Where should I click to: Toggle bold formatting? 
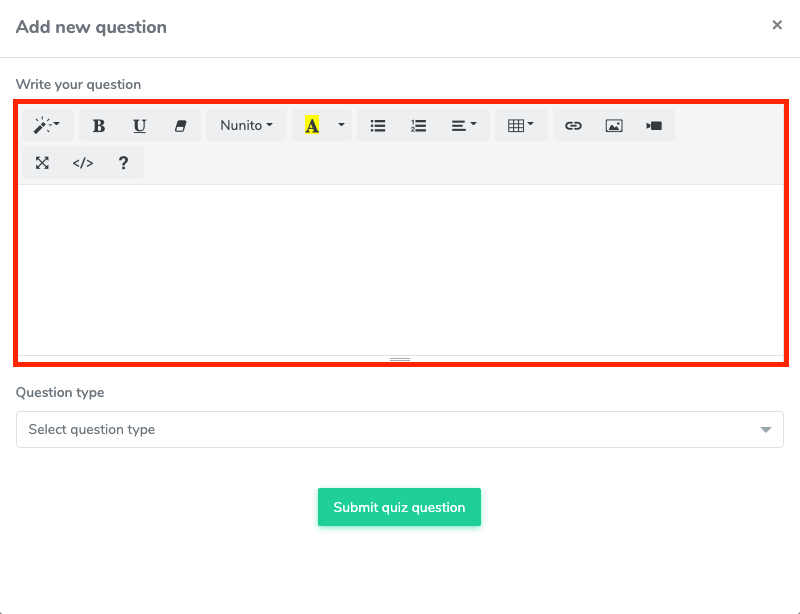pos(98,125)
